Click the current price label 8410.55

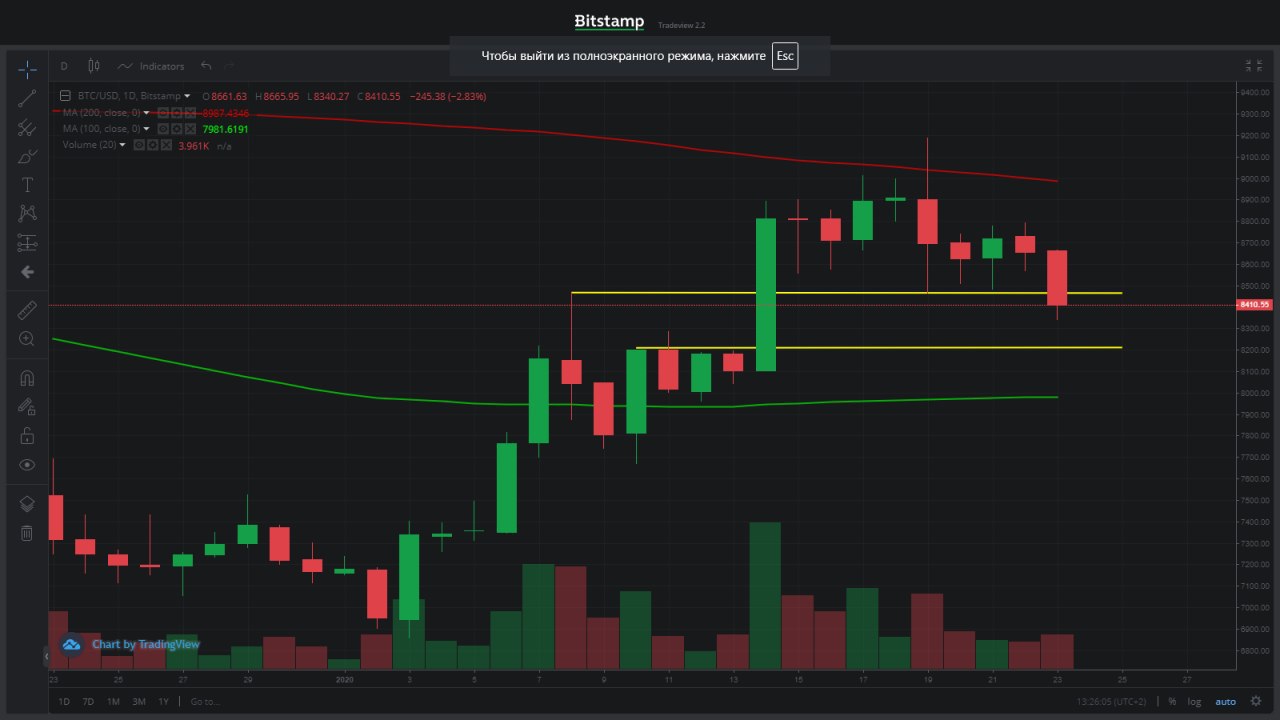pyautogui.click(x=1254, y=304)
